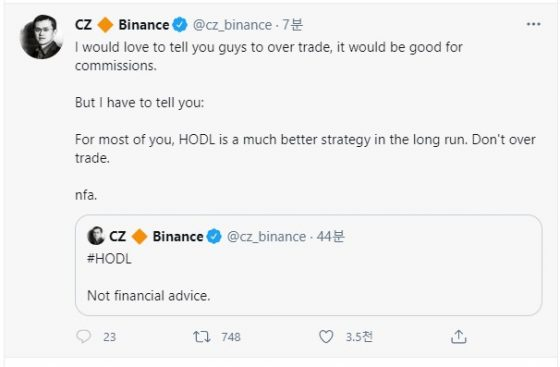Image resolution: width=560 pixels, height=367 pixels.
Task: Click the share upload icon
Action: 459,336
